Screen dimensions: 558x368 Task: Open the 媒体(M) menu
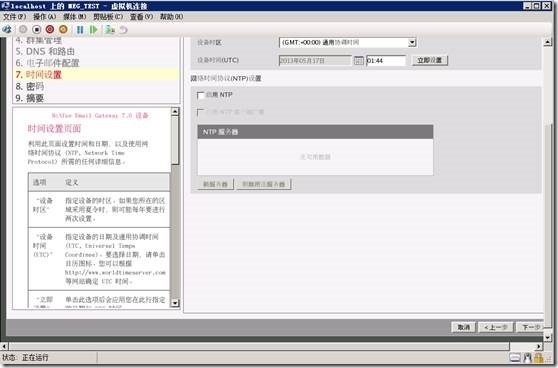[74, 16]
